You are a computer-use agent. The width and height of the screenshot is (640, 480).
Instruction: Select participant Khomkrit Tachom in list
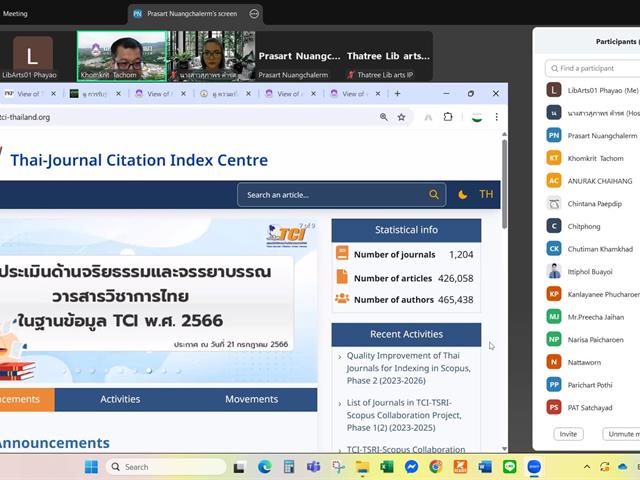pos(593,158)
